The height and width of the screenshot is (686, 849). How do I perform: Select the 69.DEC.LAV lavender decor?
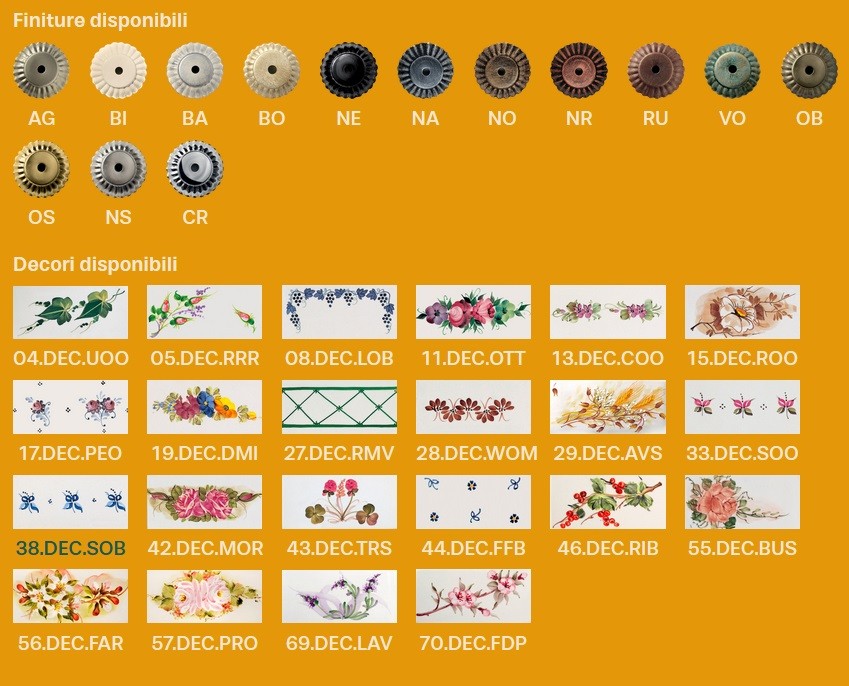[x=339, y=596]
